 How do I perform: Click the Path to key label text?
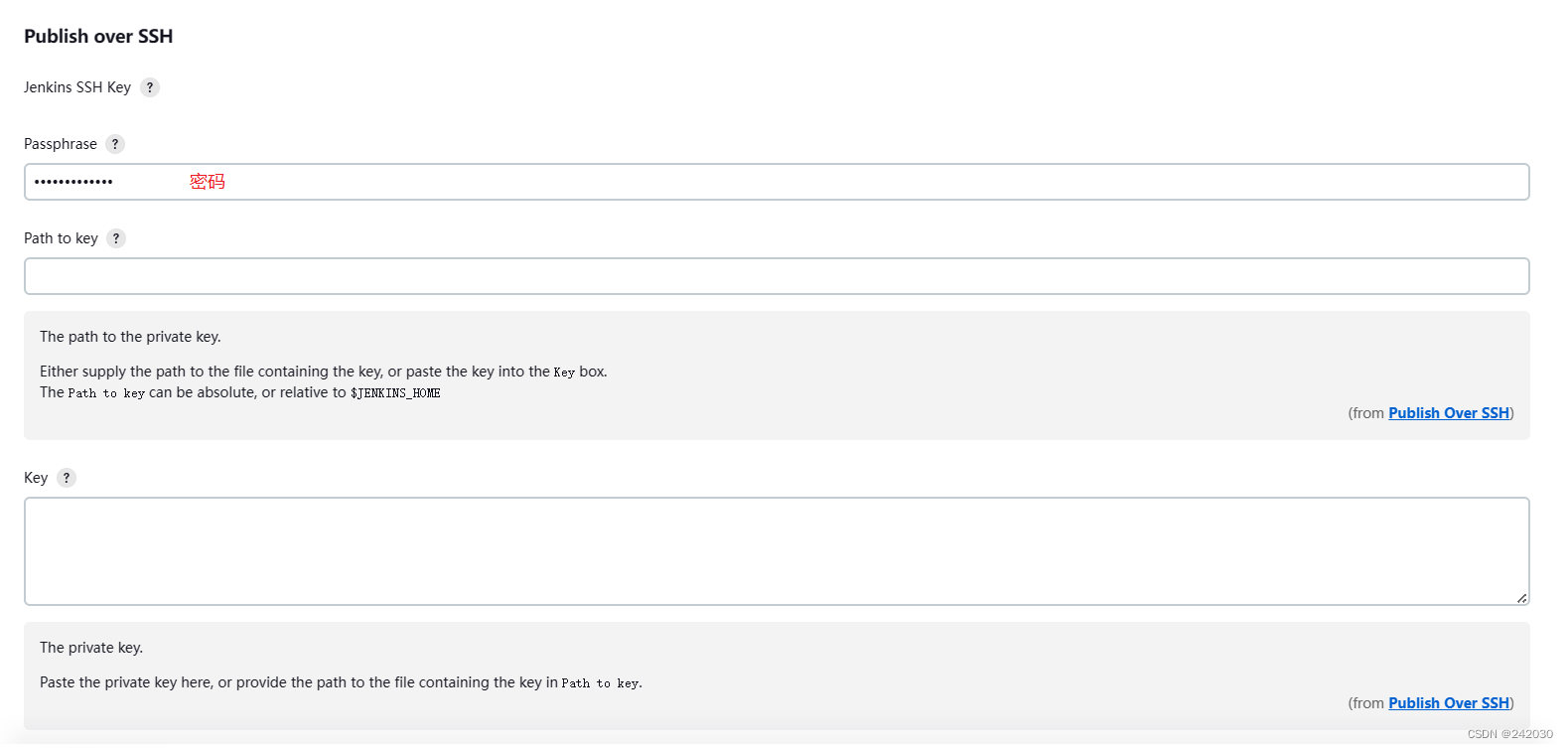tap(61, 238)
